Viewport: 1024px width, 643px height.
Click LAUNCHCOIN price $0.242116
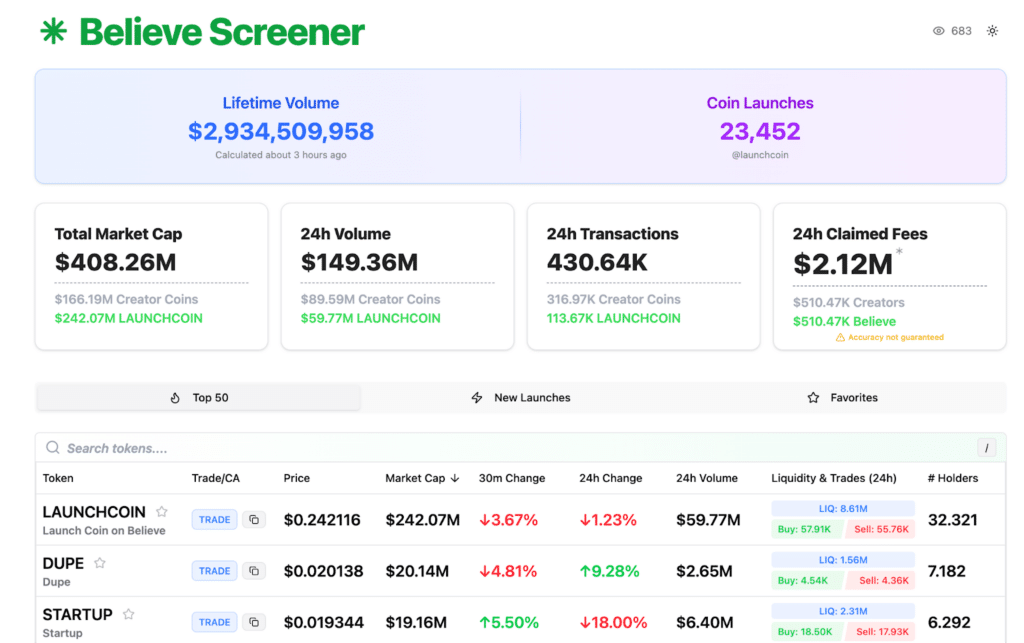click(322, 520)
